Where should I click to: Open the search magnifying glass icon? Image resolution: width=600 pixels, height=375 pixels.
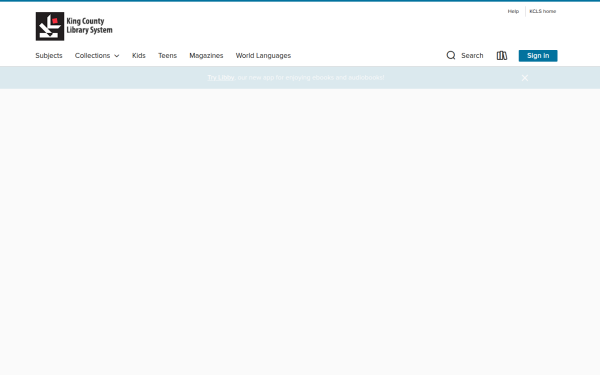[x=451, y=55]
